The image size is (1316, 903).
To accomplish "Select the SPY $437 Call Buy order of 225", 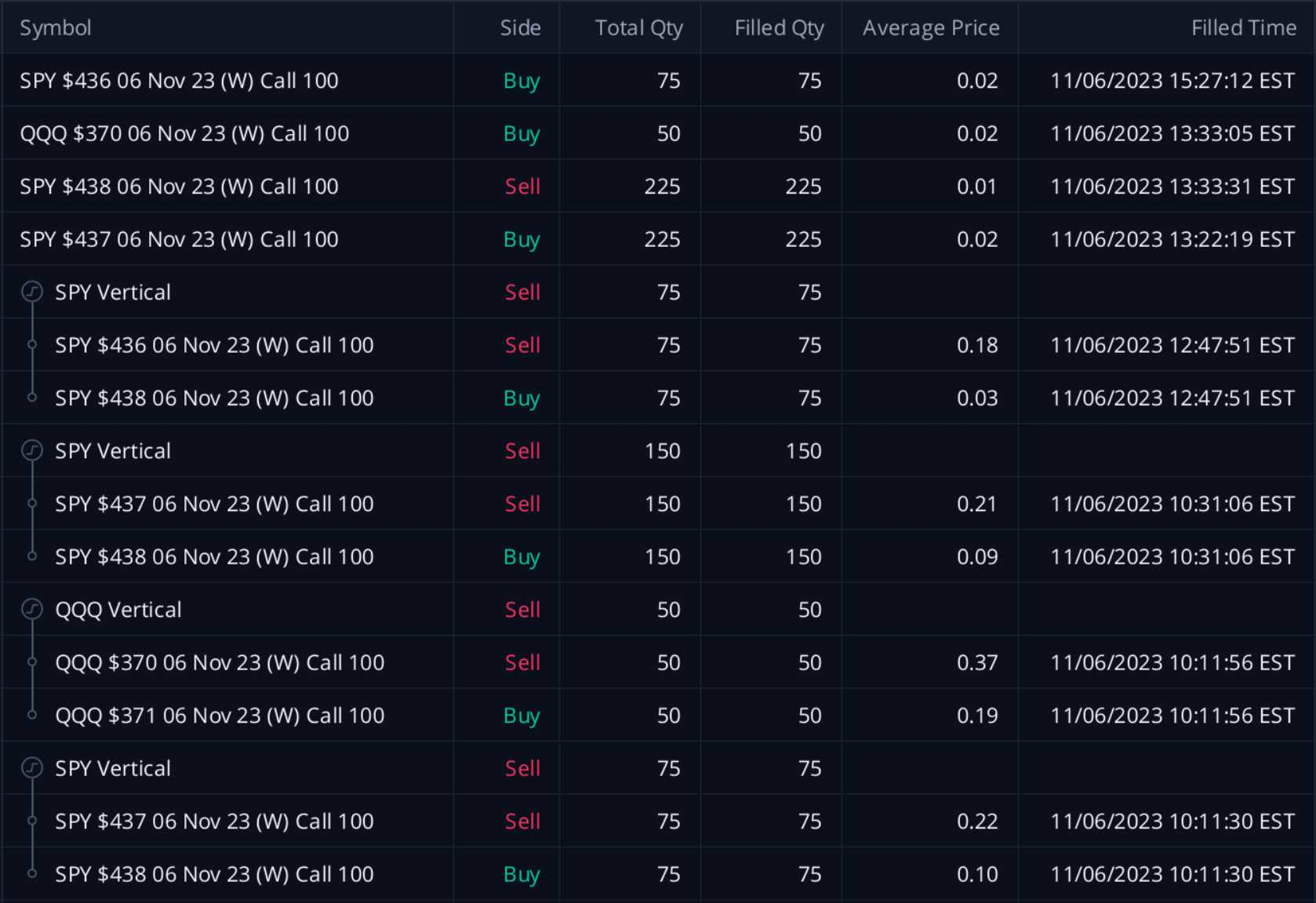I will (x=658, y=239).
